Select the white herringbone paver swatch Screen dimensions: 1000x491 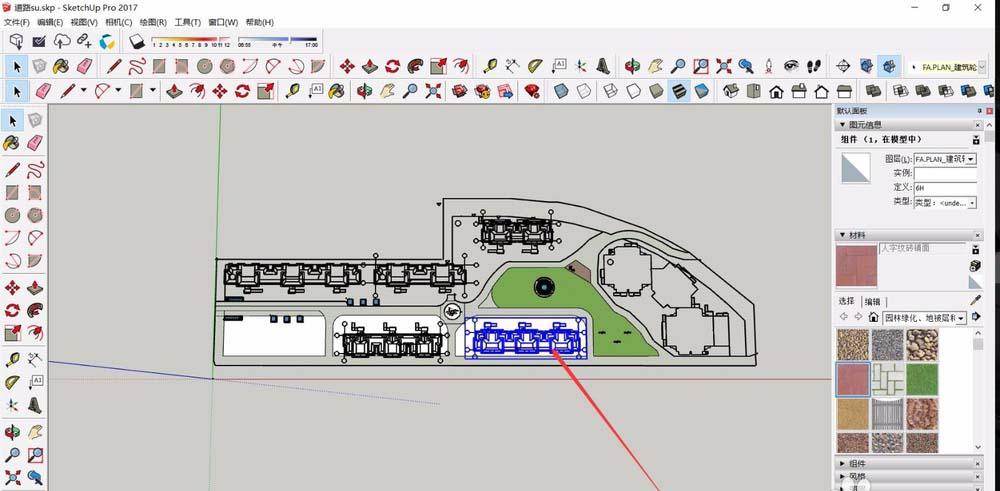pyautogui.click(x=888, y=379)
